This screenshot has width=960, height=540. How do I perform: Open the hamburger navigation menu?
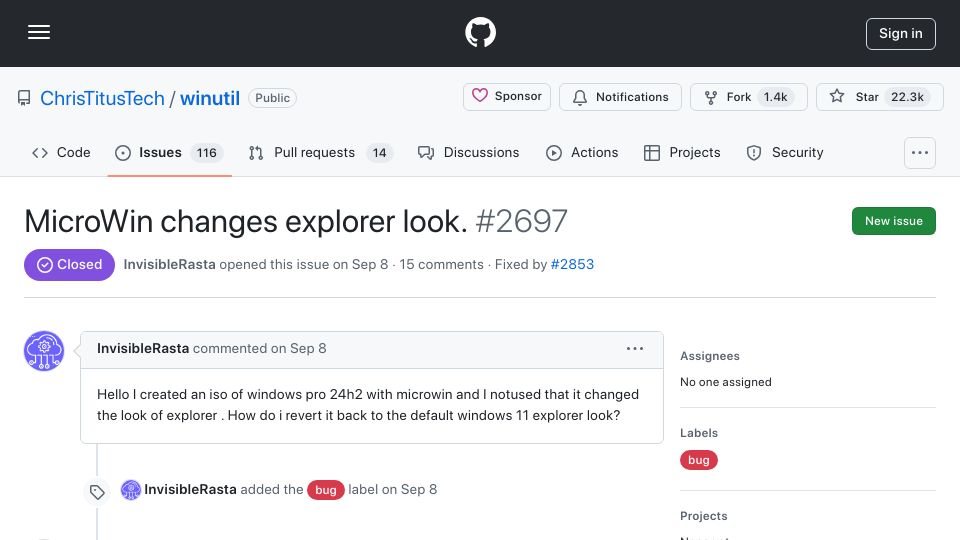(39, 32)
